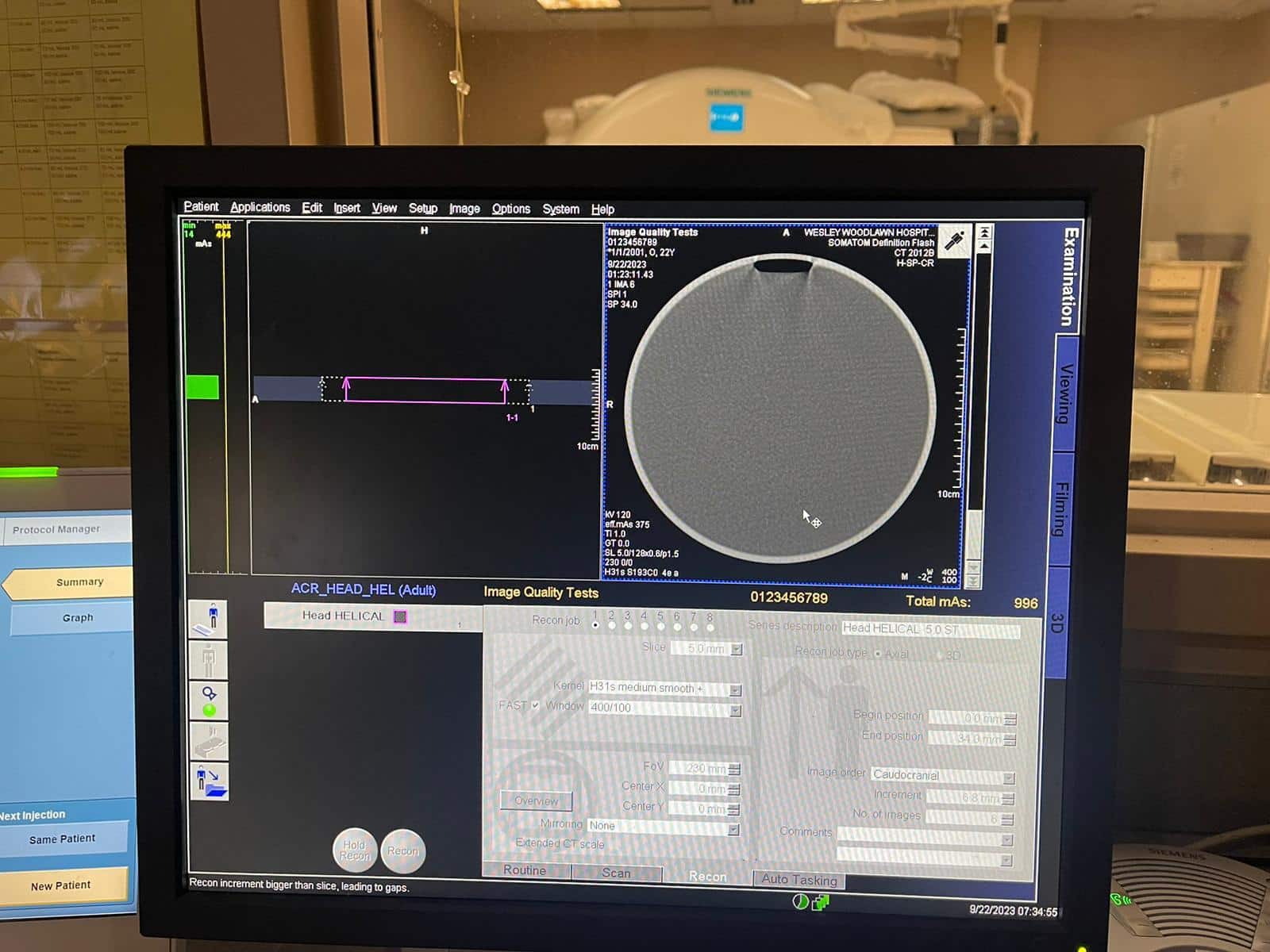This screenshot has height=952, width=1270.
Task: Adjust the End position stepper
Action: click(1010, 739)
